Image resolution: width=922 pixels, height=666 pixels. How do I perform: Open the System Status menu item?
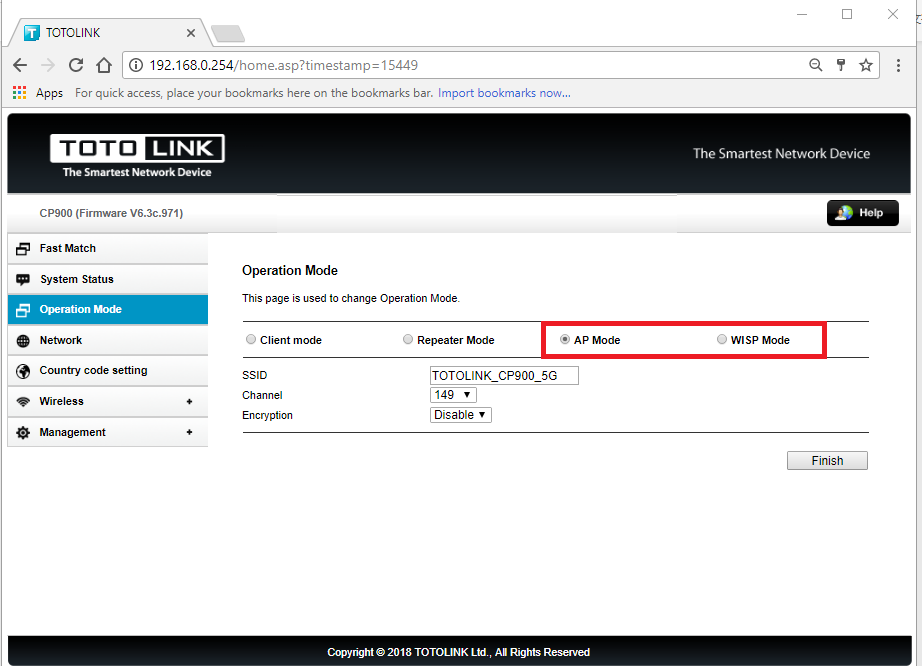(x=108, y=279)
